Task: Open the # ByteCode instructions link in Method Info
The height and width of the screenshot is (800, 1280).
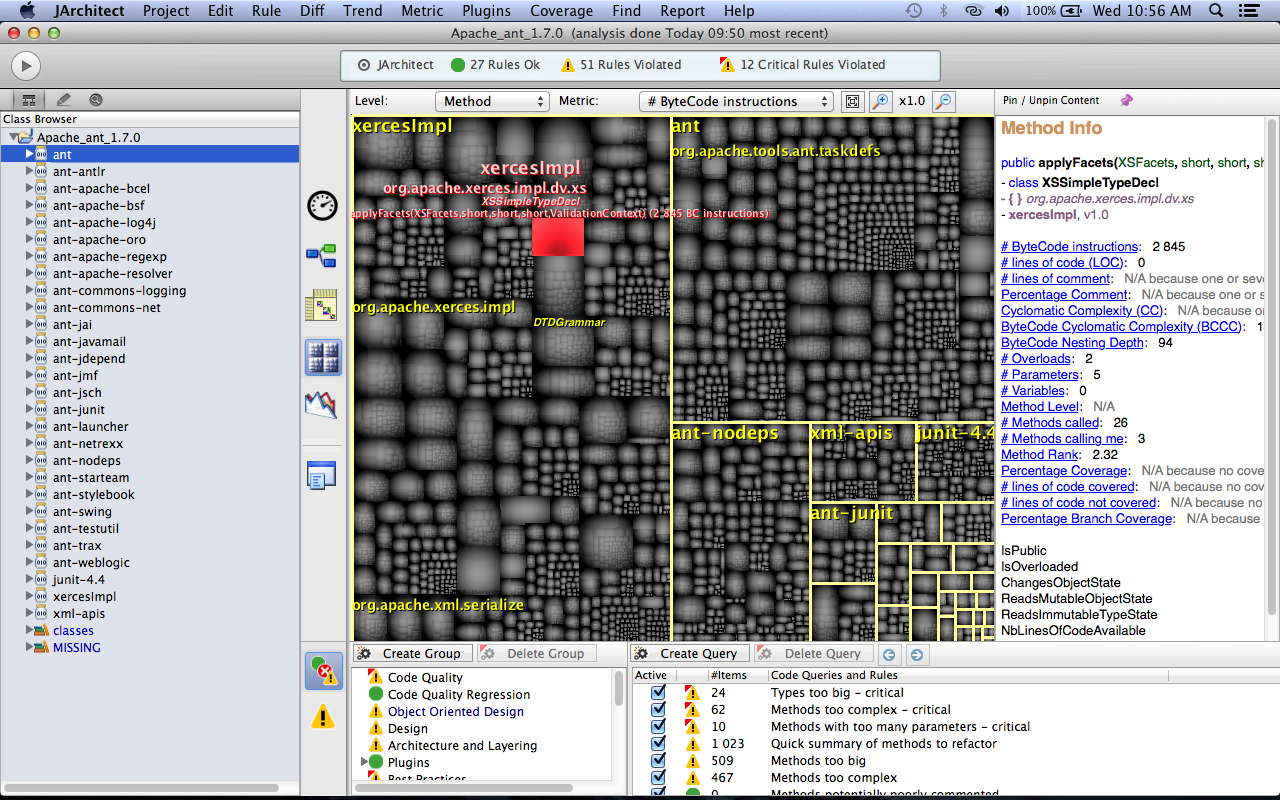Action: [x=1069, y=247]
